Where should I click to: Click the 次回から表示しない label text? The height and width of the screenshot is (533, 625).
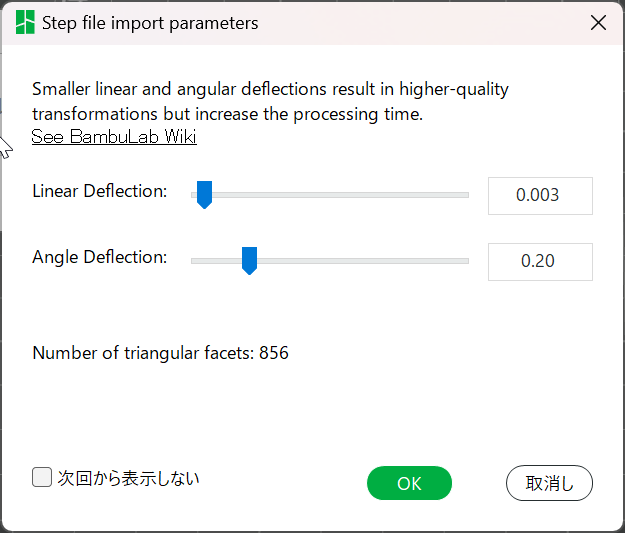point(128,478)
